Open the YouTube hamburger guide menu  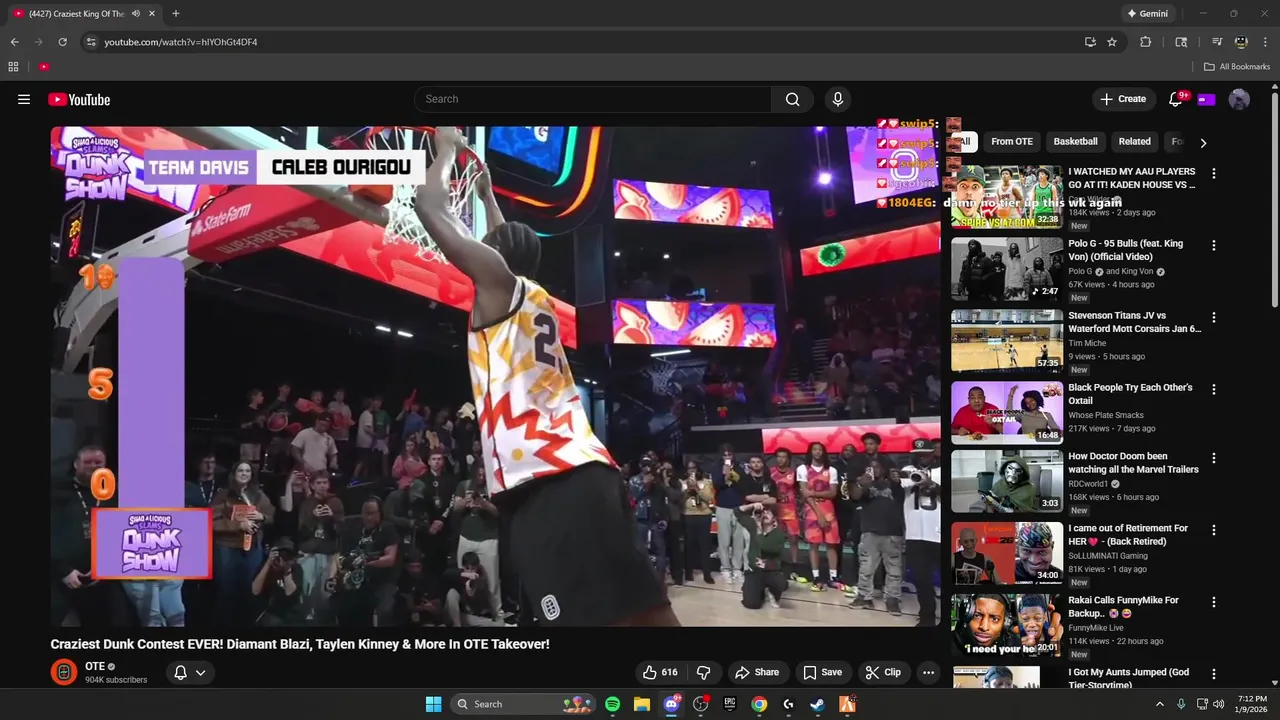point(24,99)
